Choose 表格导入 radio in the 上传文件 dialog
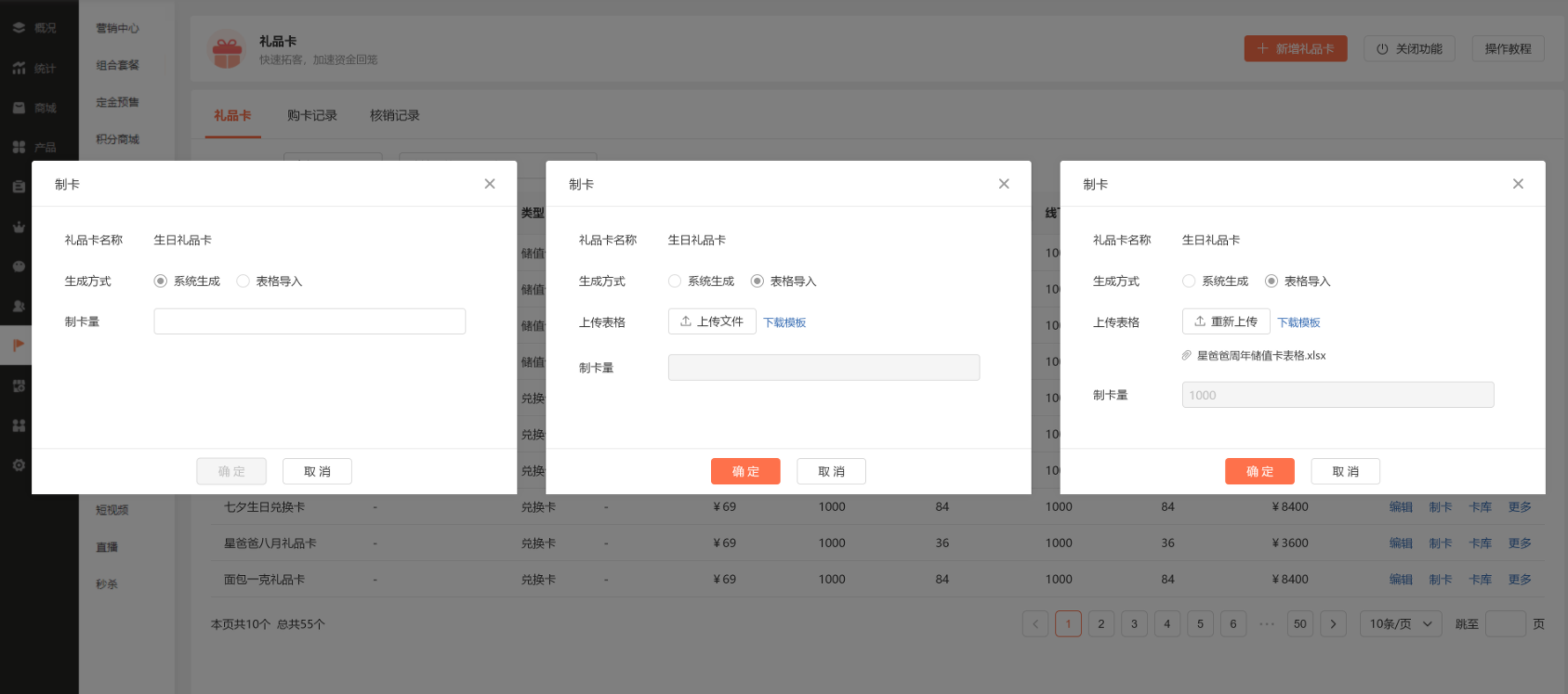Screen dimensions: 1568x694 758,281
